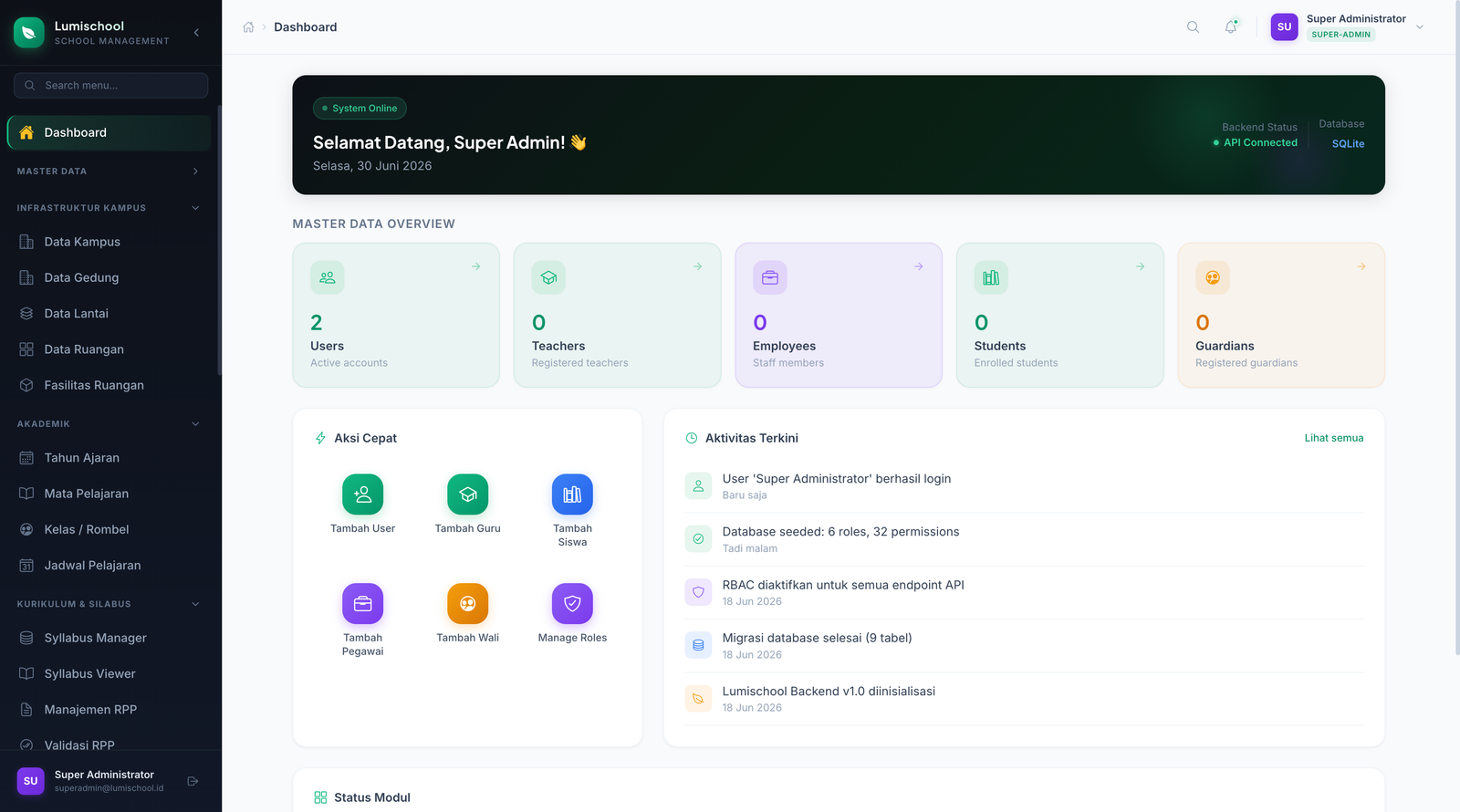
Task: Click the main page vertical scrollbar
Action: tap(1456, 328)
